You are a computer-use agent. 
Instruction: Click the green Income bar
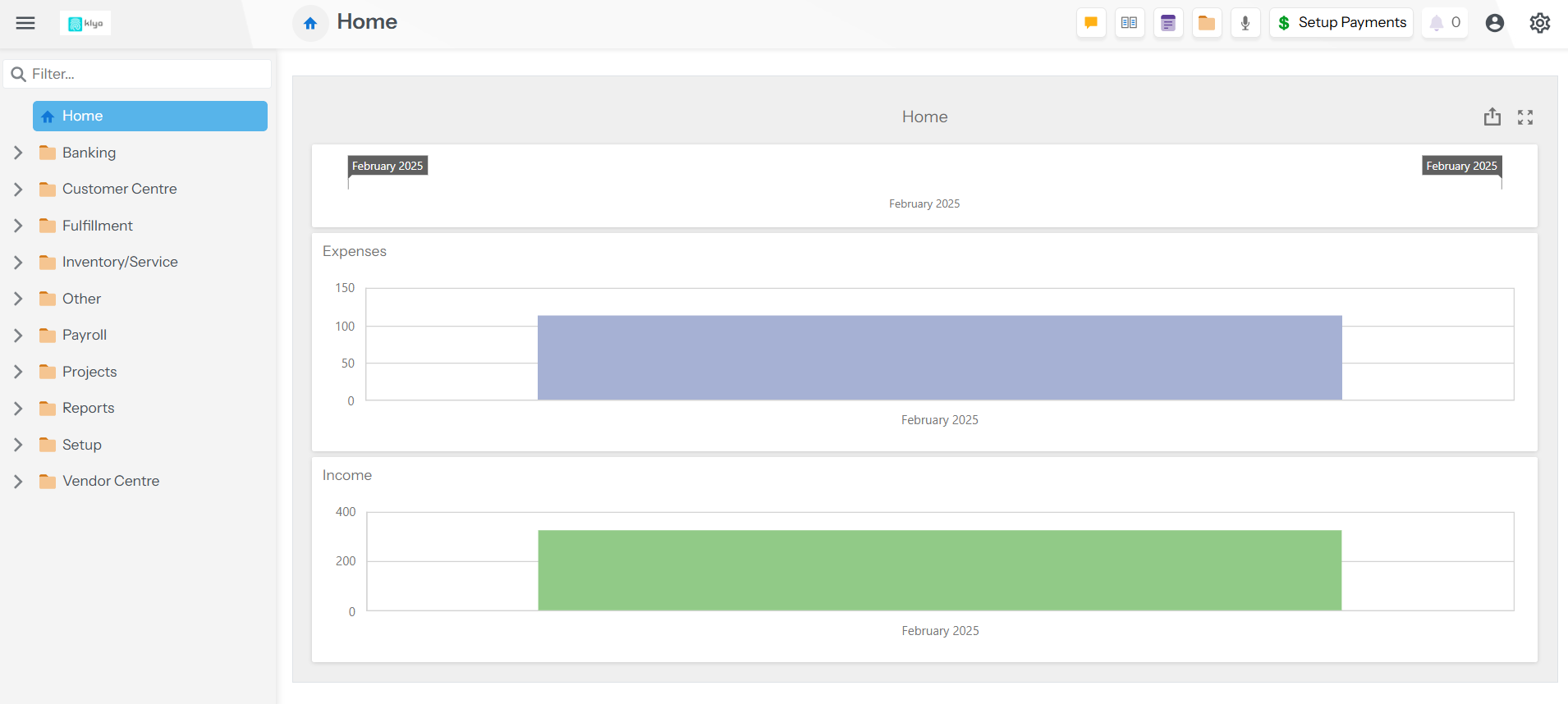940,570
